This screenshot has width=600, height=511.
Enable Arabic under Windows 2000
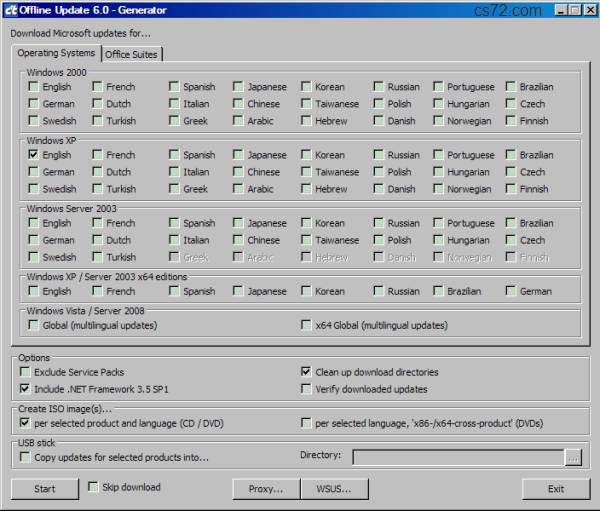point(238,121)
